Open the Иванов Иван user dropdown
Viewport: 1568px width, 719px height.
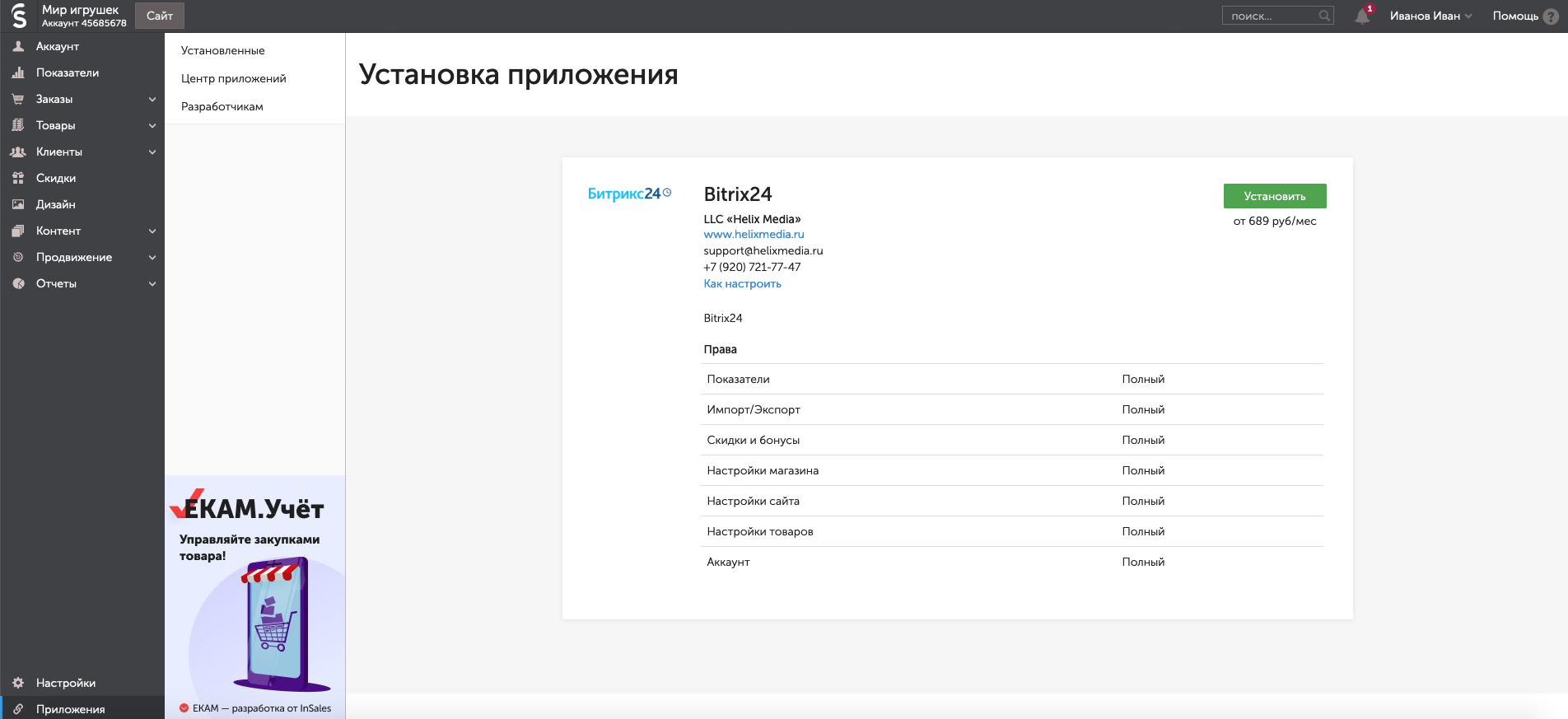coord(1430,16)
